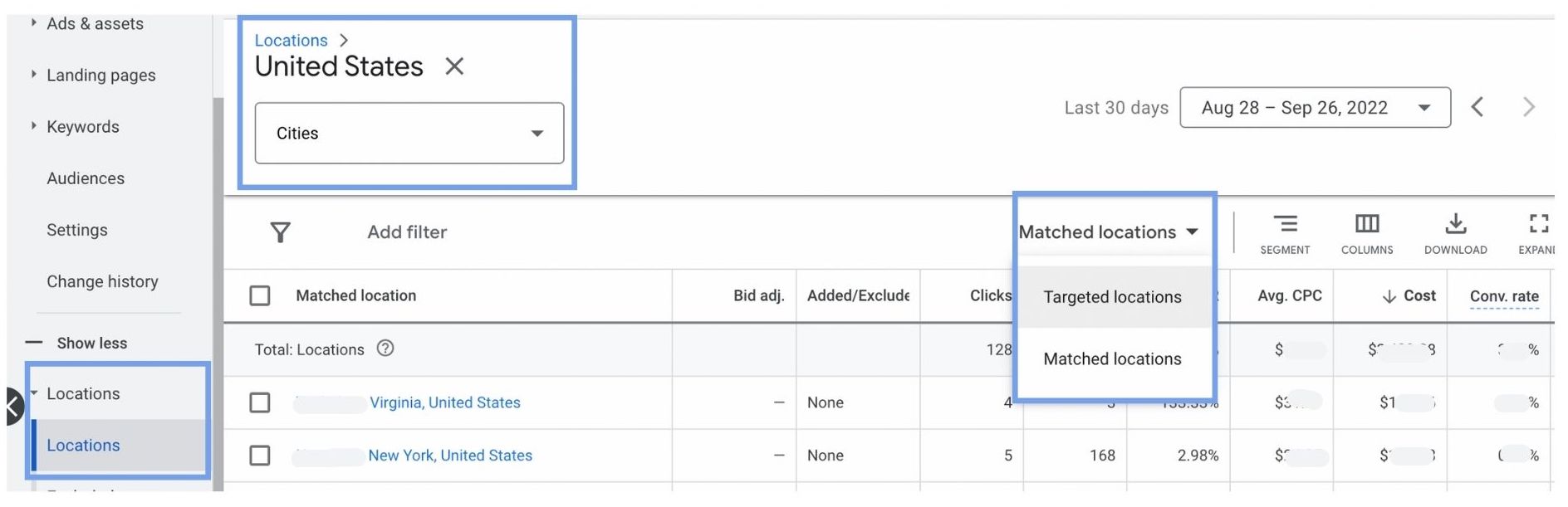Image resolution: width=1568 pixels, height=507 pixels.
Task: Choose Targeted locations from the menu
Action: [x=1113, y=297]
